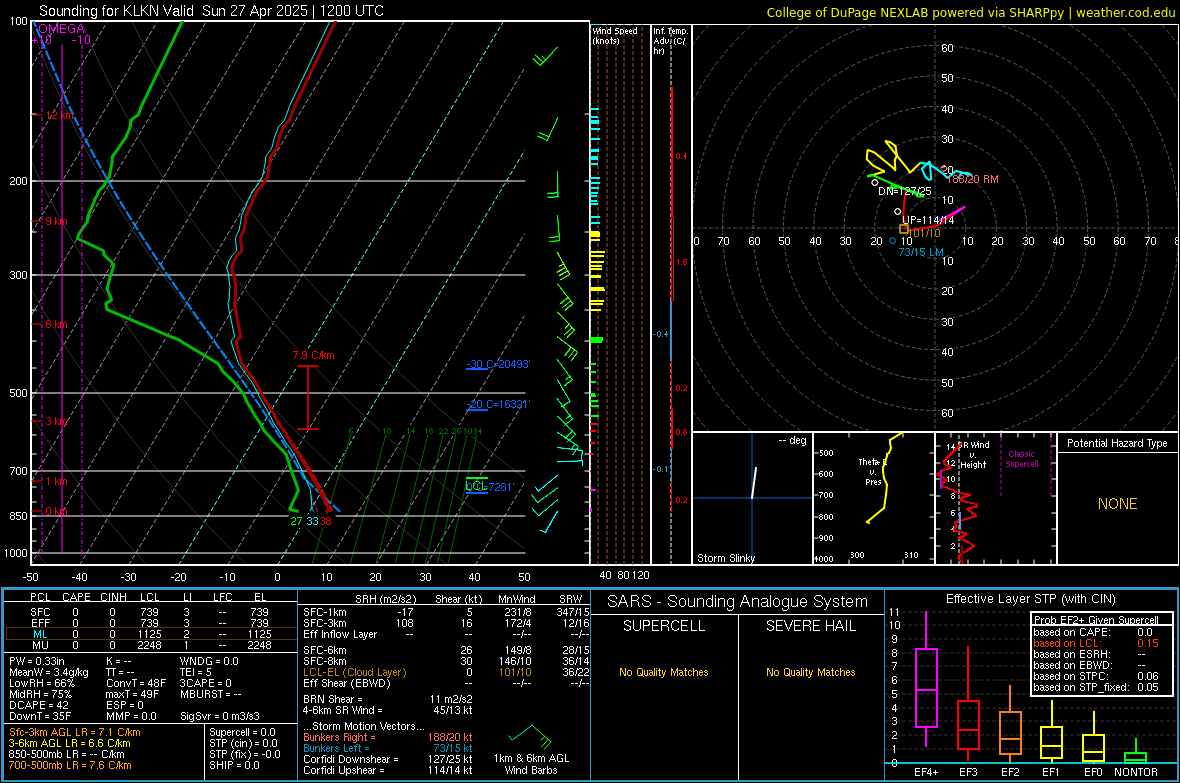Click 'Effective Layer STP (with CIN)' title

point(1030,599)
